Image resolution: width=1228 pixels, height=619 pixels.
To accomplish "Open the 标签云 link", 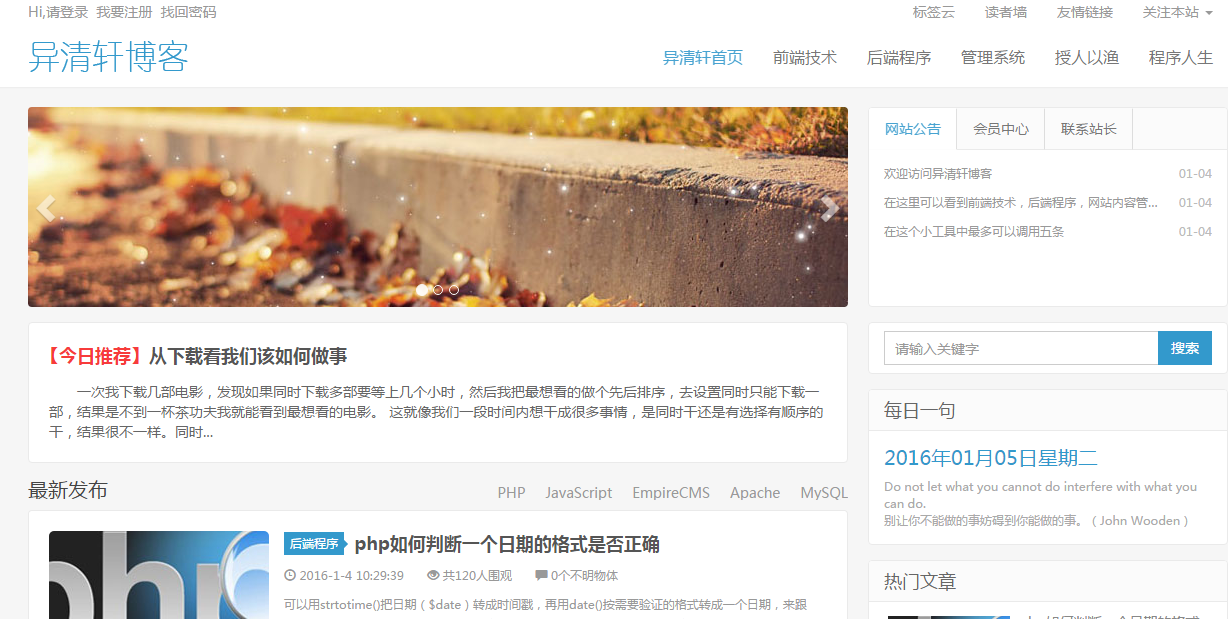I will (x=934, y=12).
